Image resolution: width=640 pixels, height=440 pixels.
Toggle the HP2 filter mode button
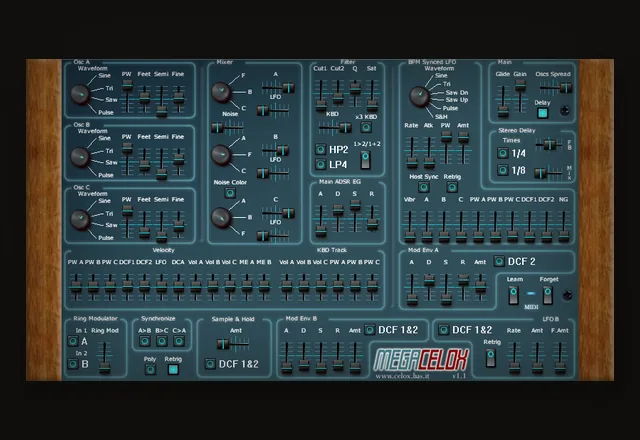[x=320, y=149]
